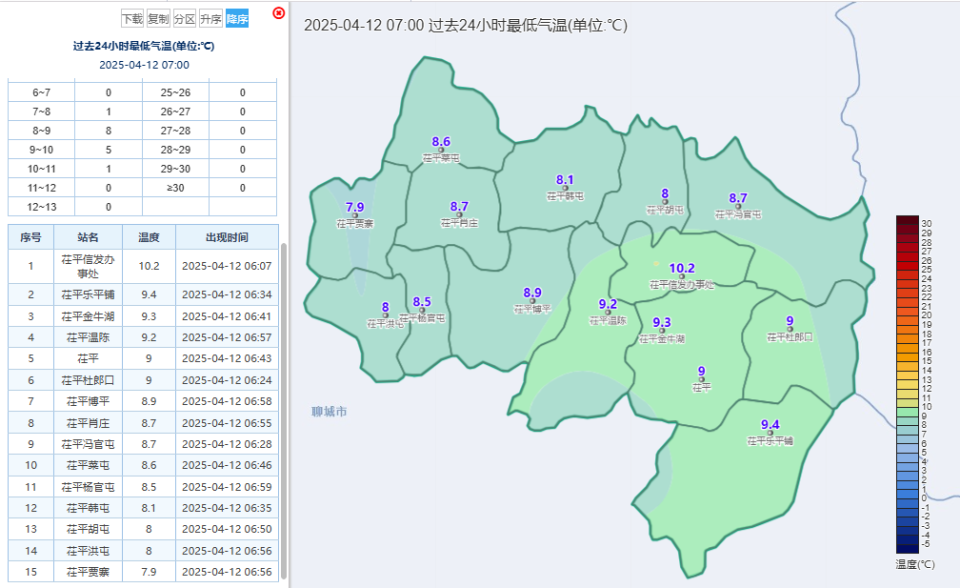Click time cell 2025-04-12 06:43
This screenshot has height=588, width=960.
click(x=227, y=358)
